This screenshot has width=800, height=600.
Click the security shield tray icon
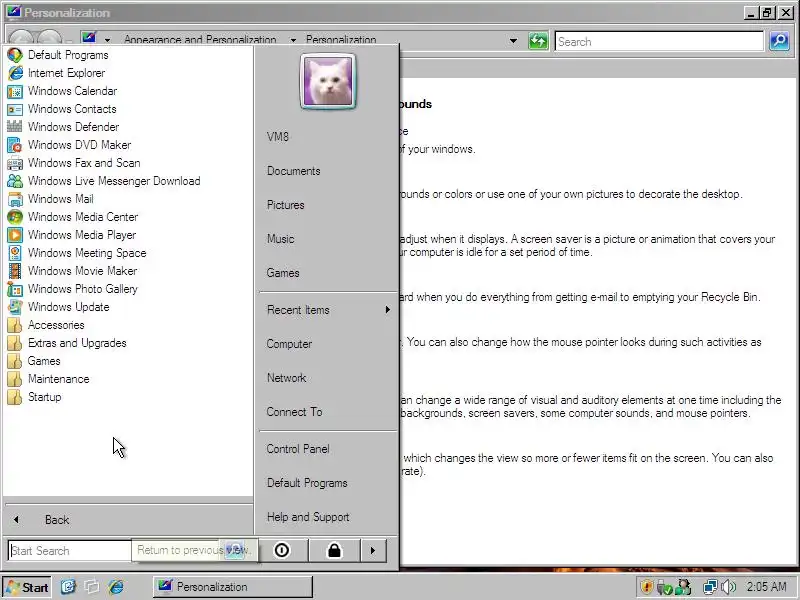tap(646, 587)
